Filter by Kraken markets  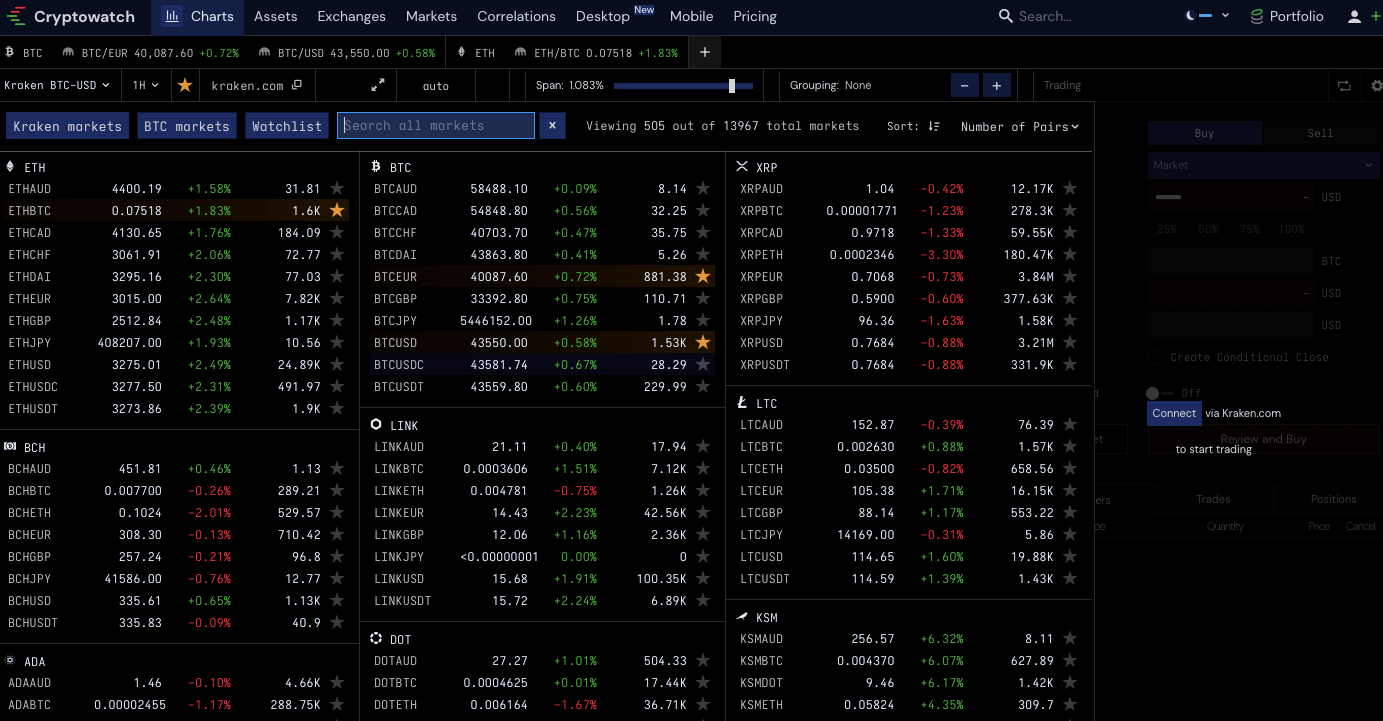(67, 125)
